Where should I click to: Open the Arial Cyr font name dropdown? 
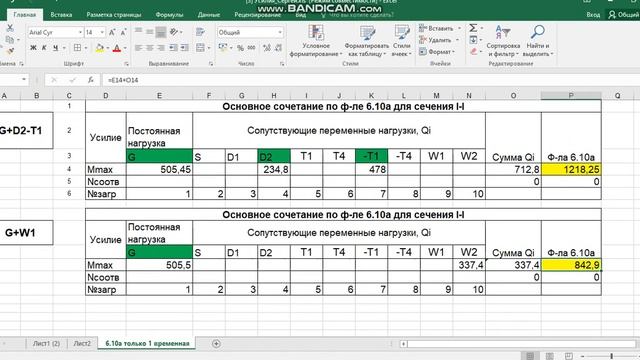(x=80, y=32)
